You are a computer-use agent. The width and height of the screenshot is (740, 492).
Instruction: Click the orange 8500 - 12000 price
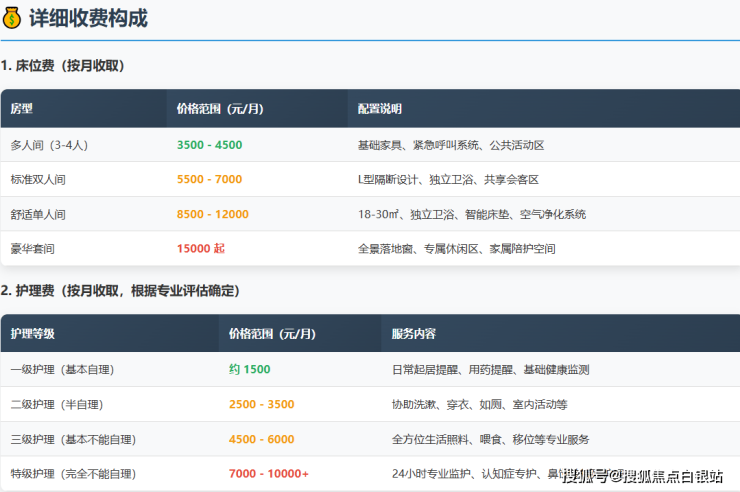212,214
